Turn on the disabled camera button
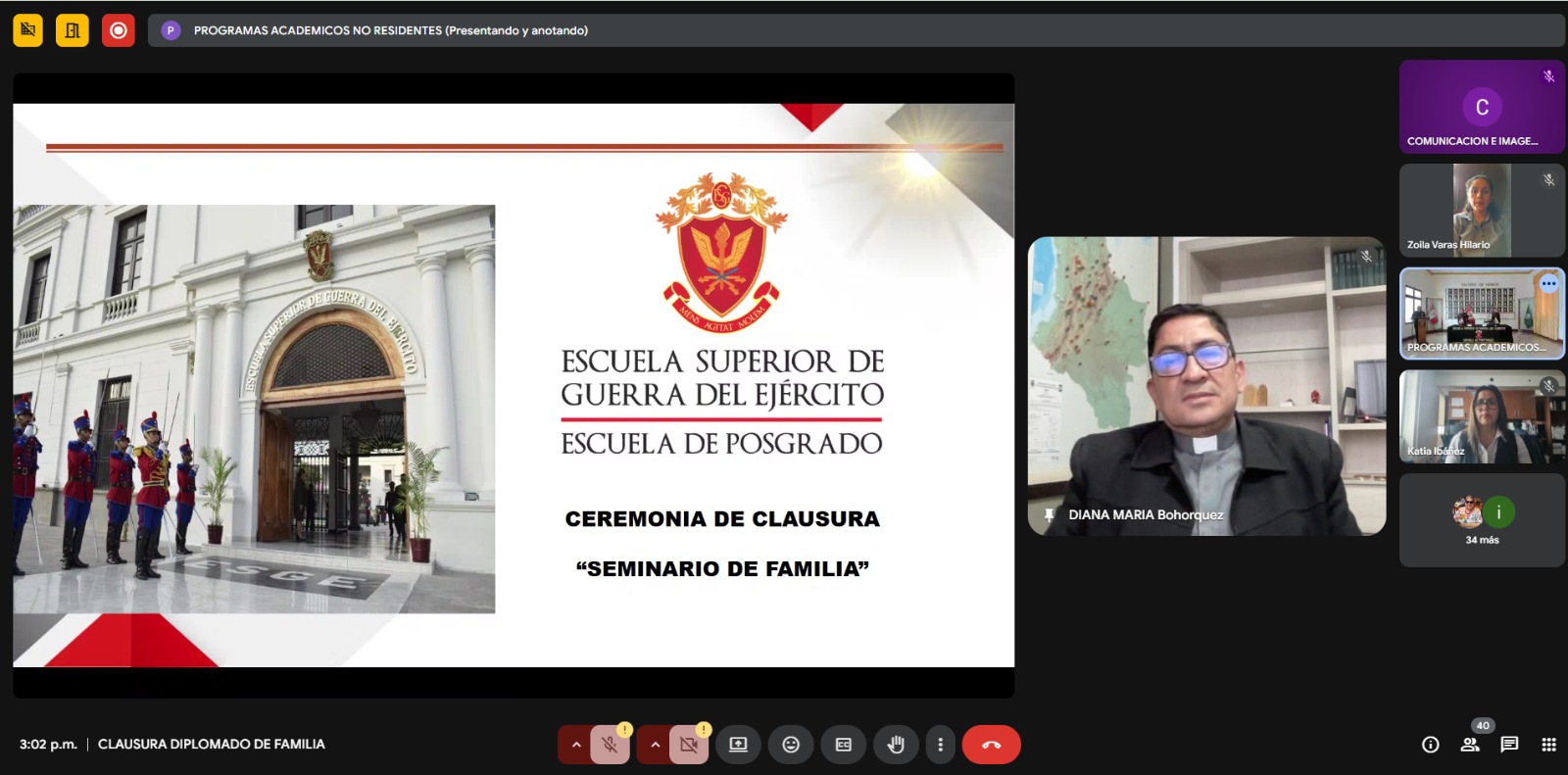 pos(689,746)
